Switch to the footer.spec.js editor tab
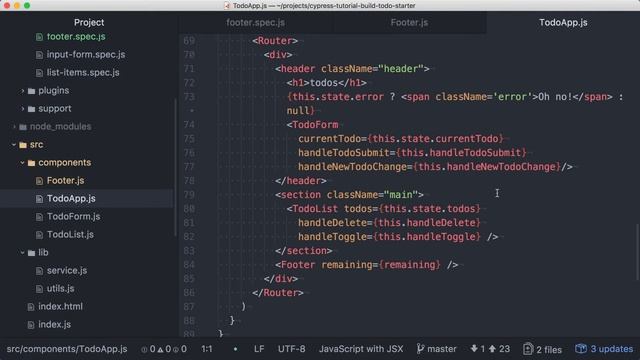 (256, 22)
